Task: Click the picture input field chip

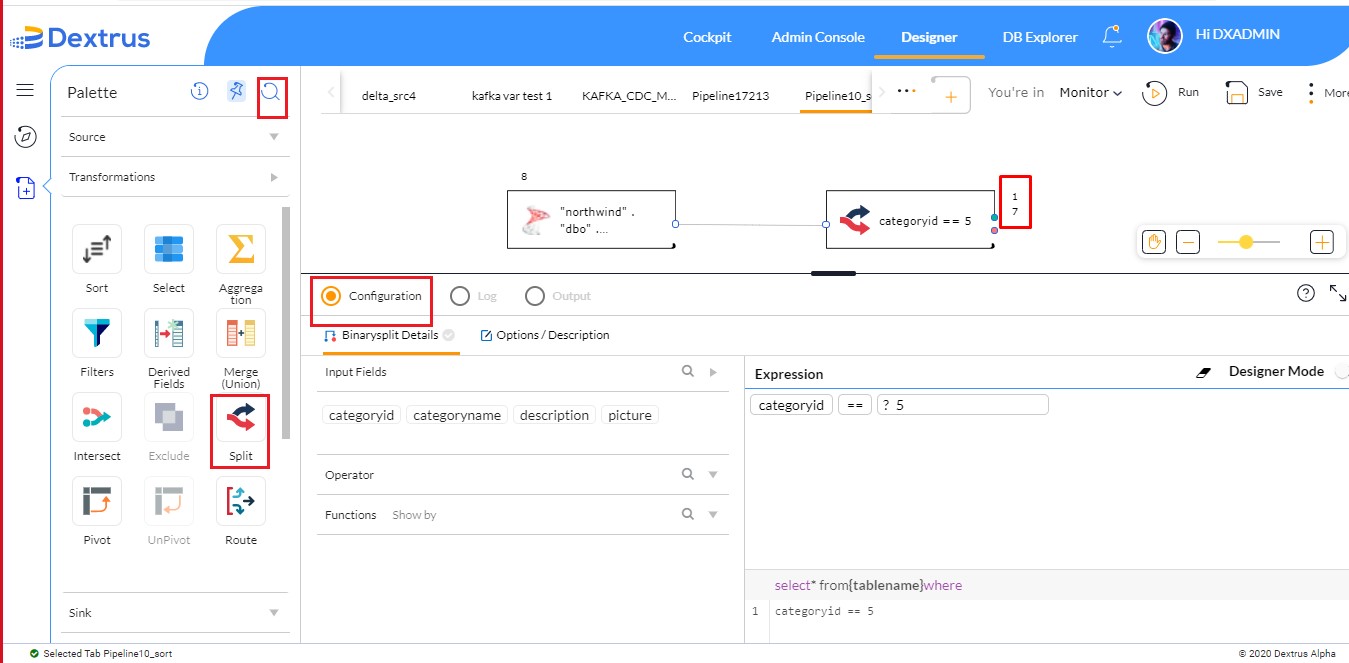Action: [x=630, y=415]
